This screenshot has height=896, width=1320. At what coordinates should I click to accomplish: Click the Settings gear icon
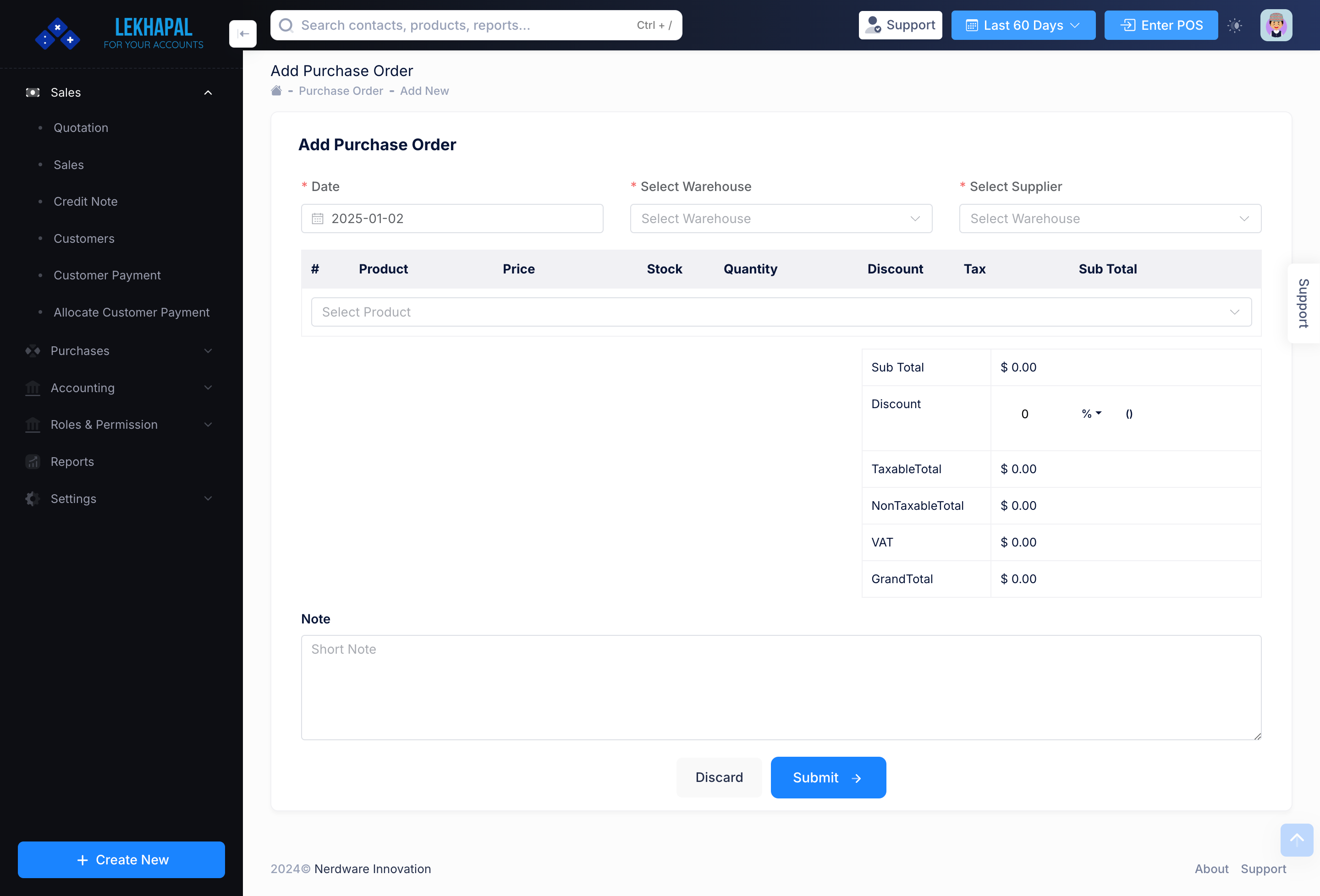point(33,498)
